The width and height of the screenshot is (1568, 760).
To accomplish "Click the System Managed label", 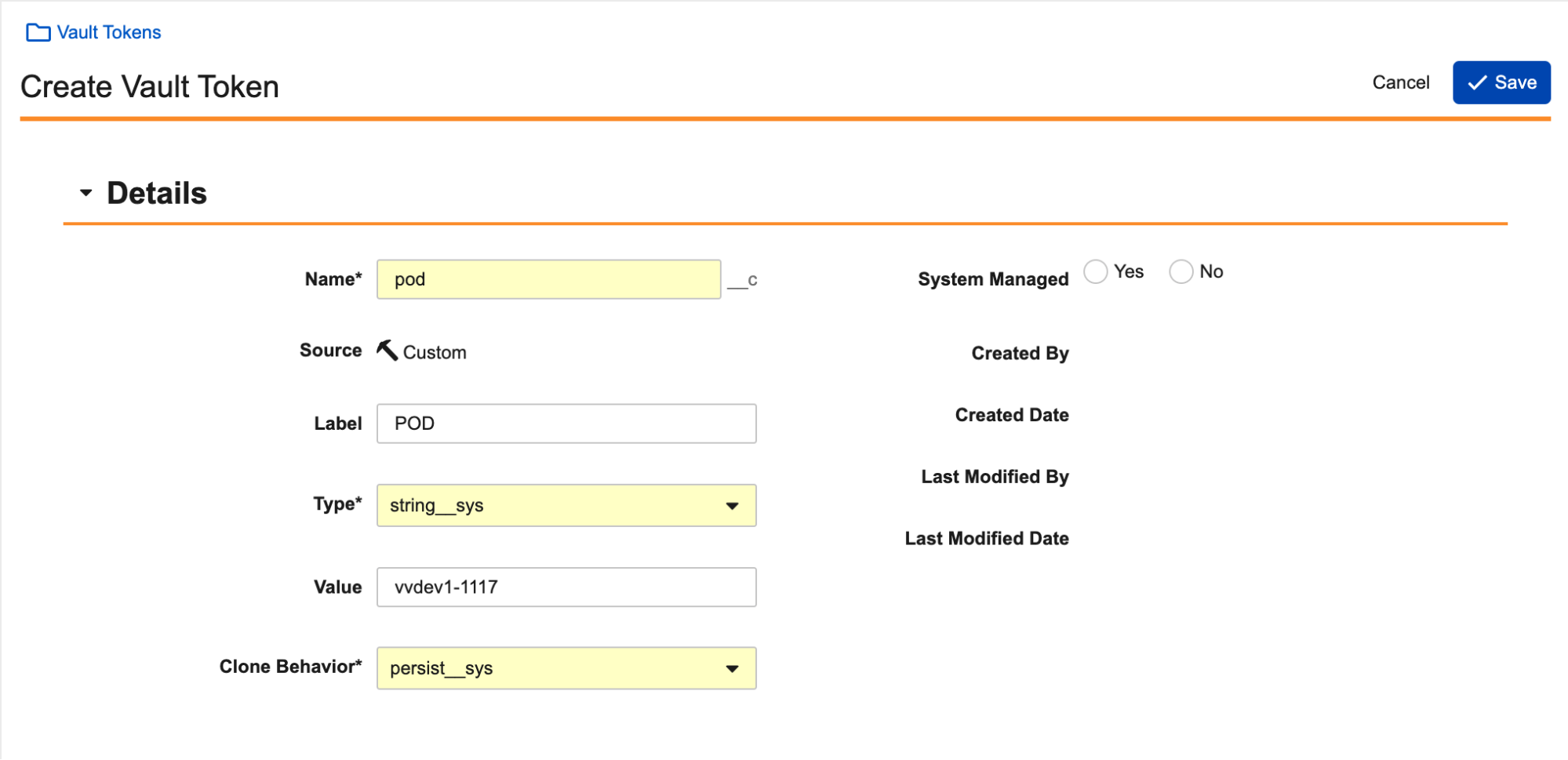I will (992, 279).
